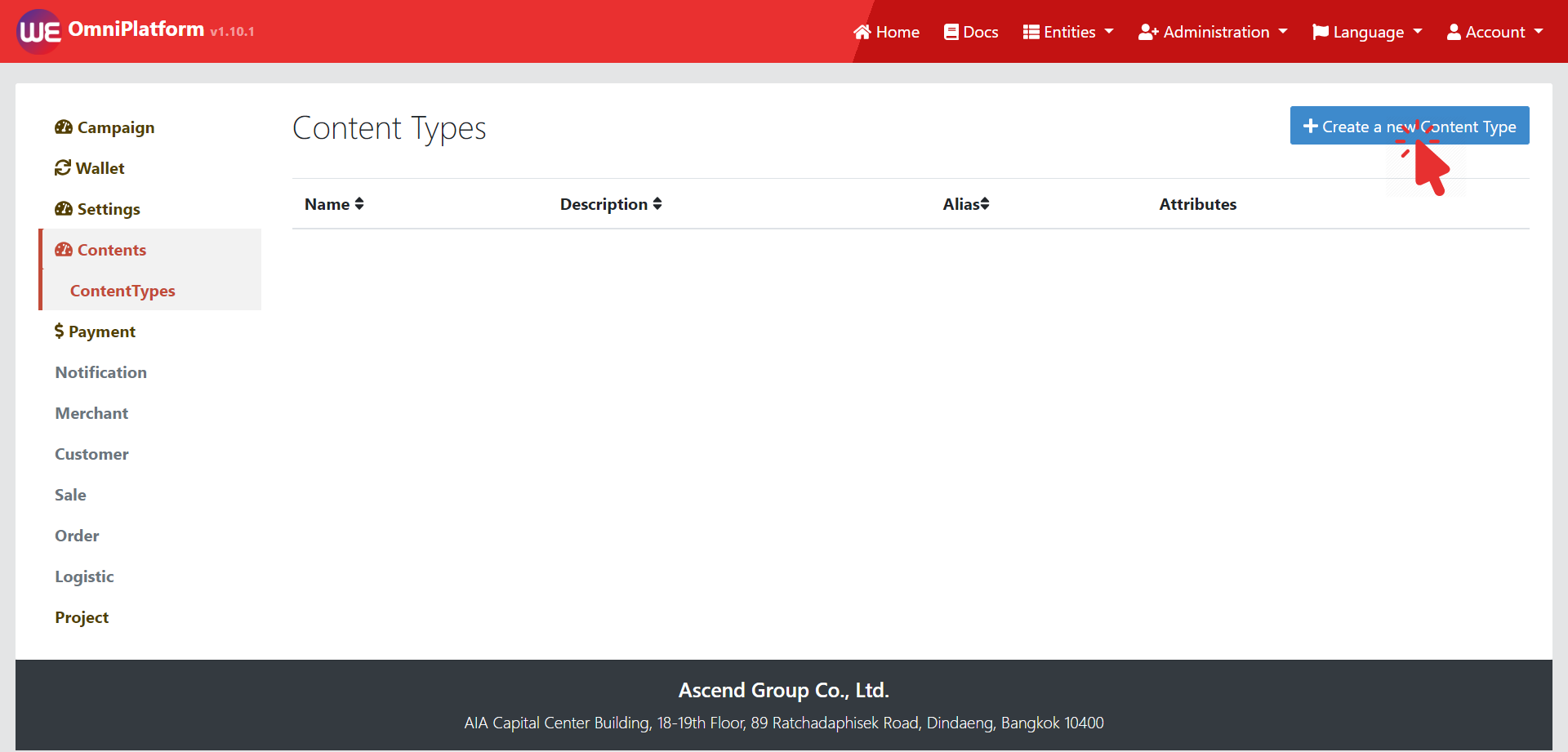Click the Payment dollar sign icon

click(59, 331)
